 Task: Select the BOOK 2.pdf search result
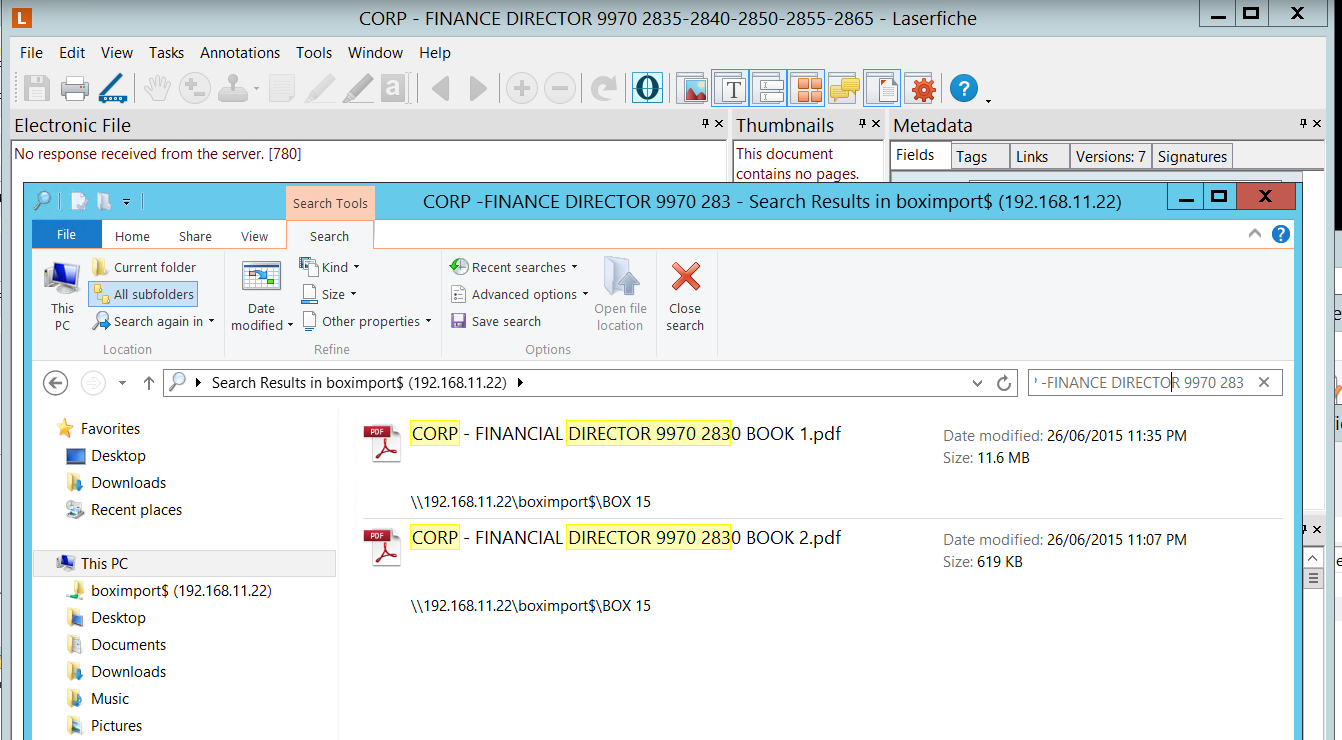[x=822, y=571]
